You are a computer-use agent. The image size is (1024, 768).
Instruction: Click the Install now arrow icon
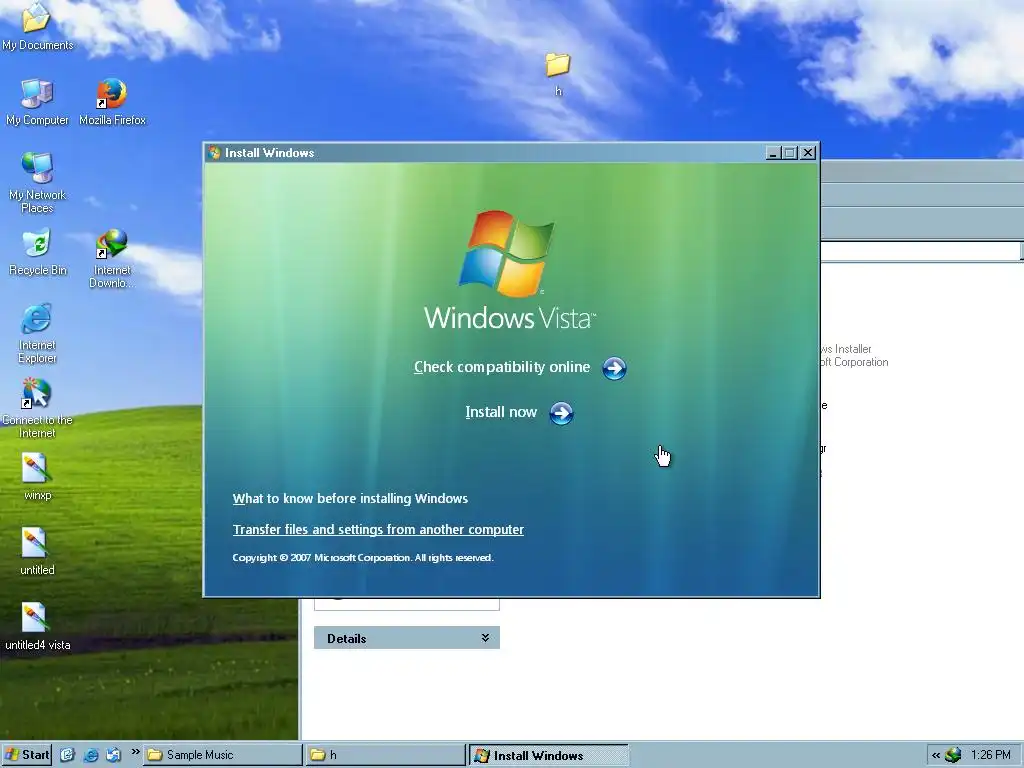tap(561, 413)
